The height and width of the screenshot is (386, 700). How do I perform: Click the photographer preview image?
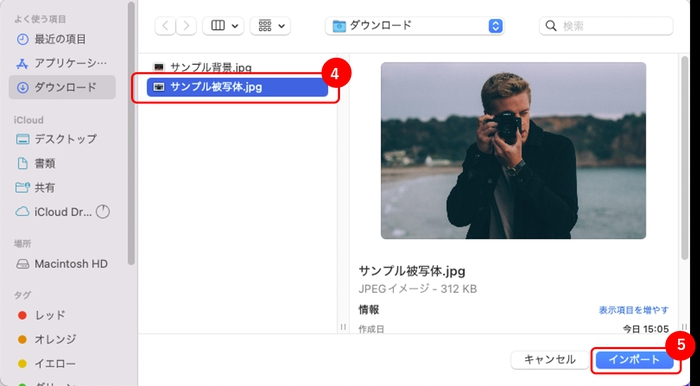point(513,150)
